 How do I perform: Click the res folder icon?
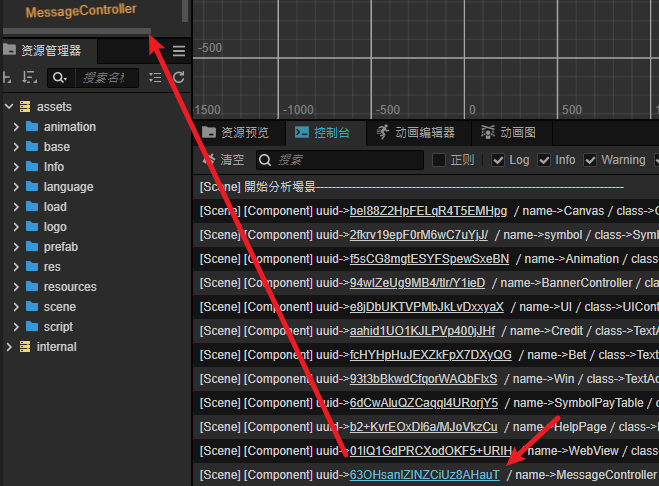(x=32, y=267)
